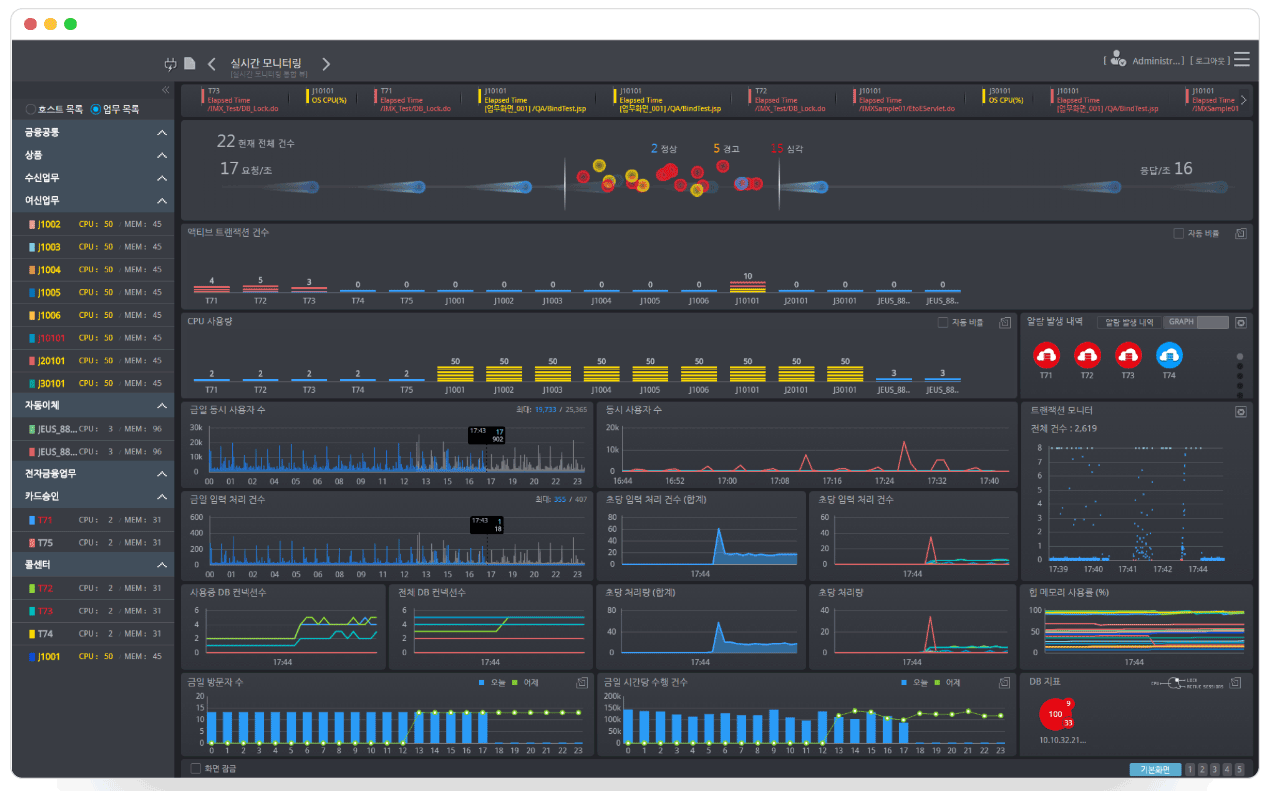The image size is (1270, 791).
Task: Click the T71 server color icon in sidebar
Action: click(32, 520)
